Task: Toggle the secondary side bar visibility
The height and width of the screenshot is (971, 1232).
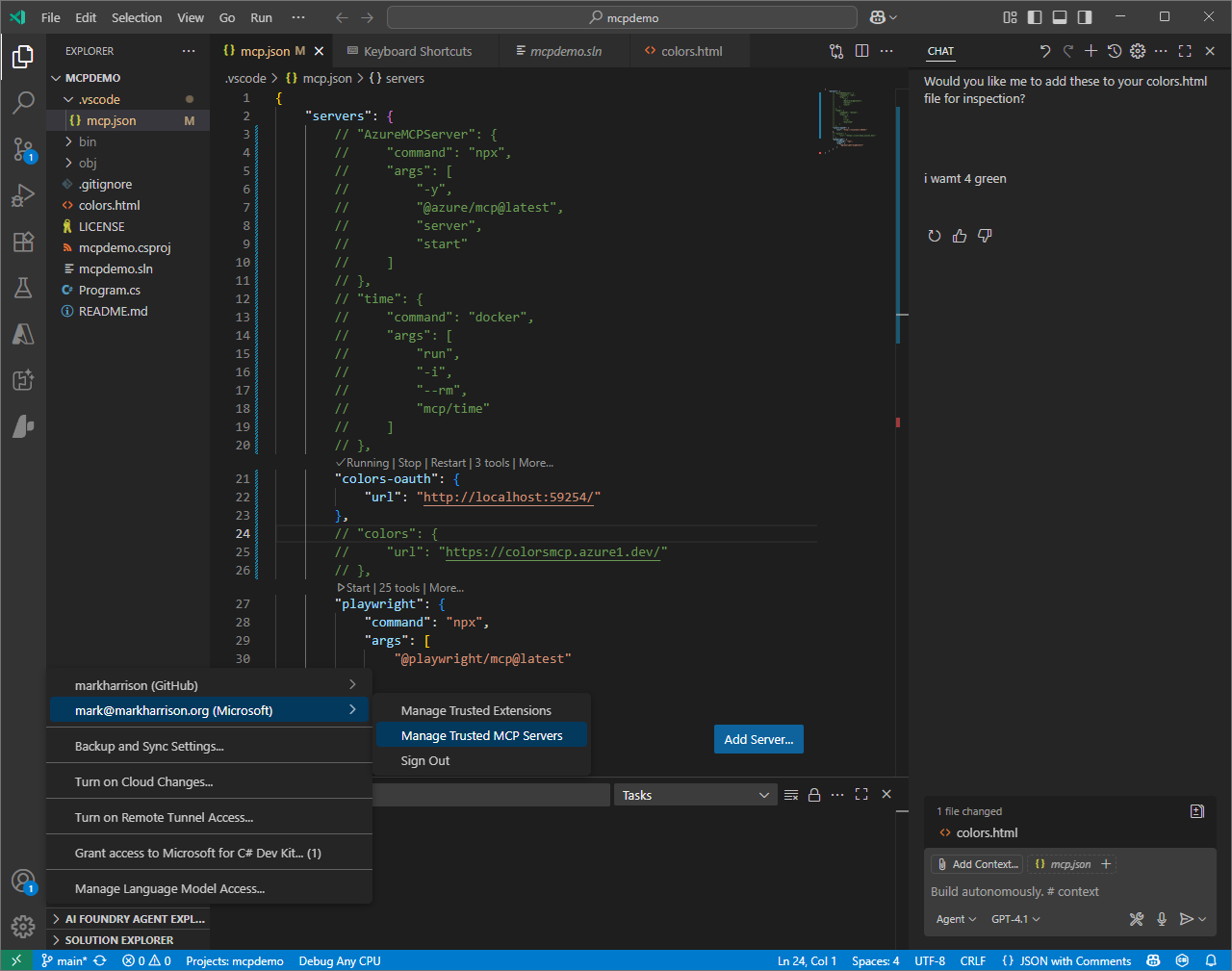Action: click(x=1085, y=16)
